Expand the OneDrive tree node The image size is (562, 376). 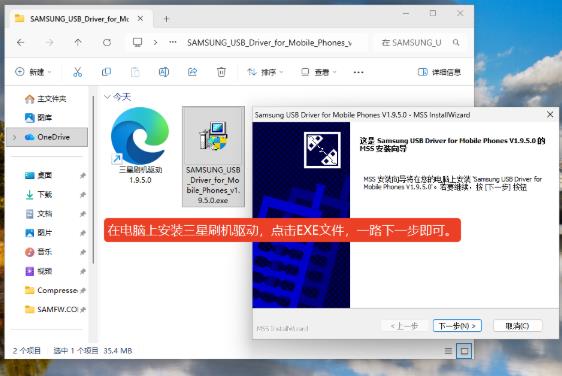[x=14, y=137]
